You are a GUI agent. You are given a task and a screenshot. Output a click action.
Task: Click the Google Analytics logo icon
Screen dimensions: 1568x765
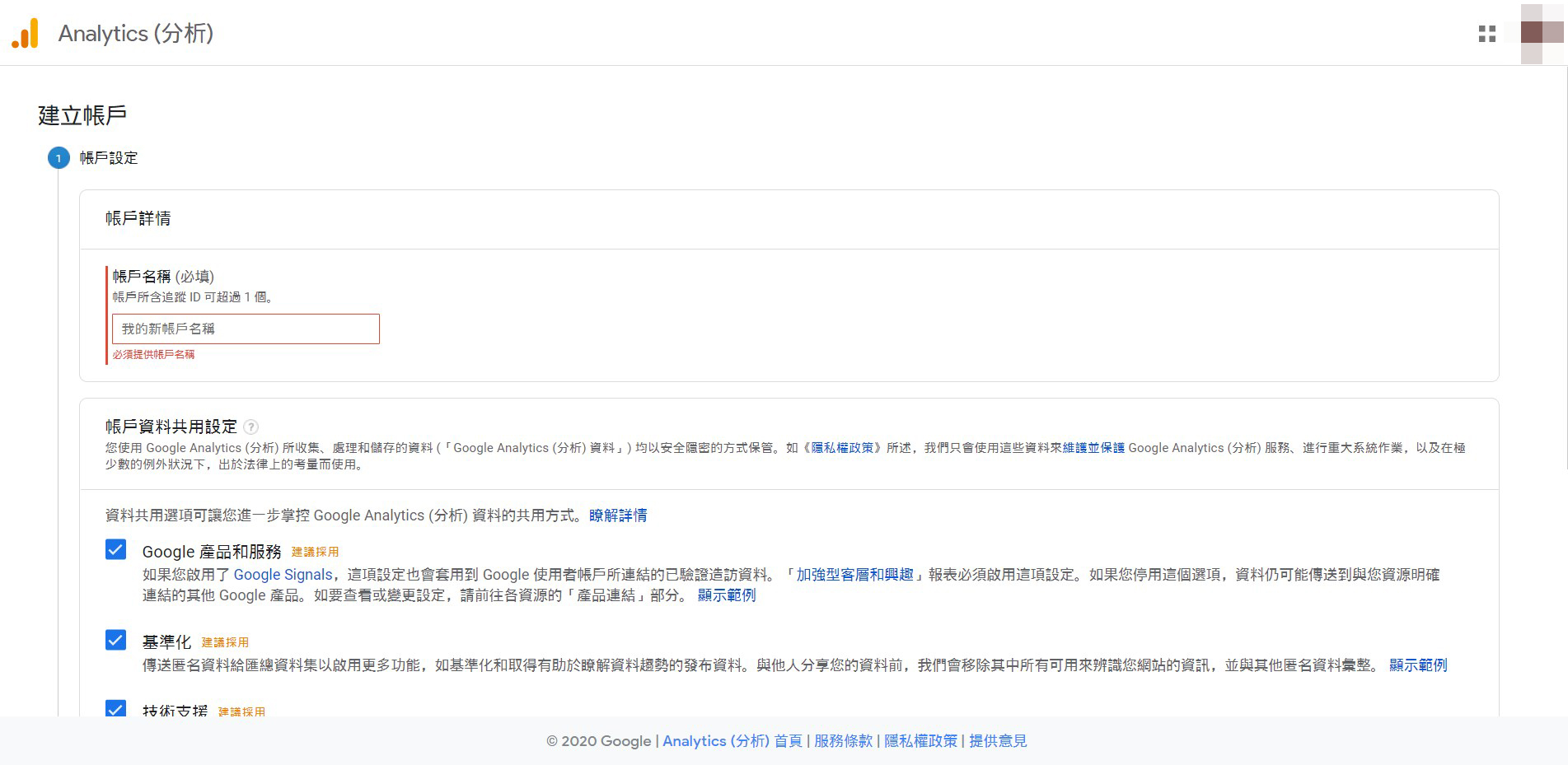[x=25, y=34]
